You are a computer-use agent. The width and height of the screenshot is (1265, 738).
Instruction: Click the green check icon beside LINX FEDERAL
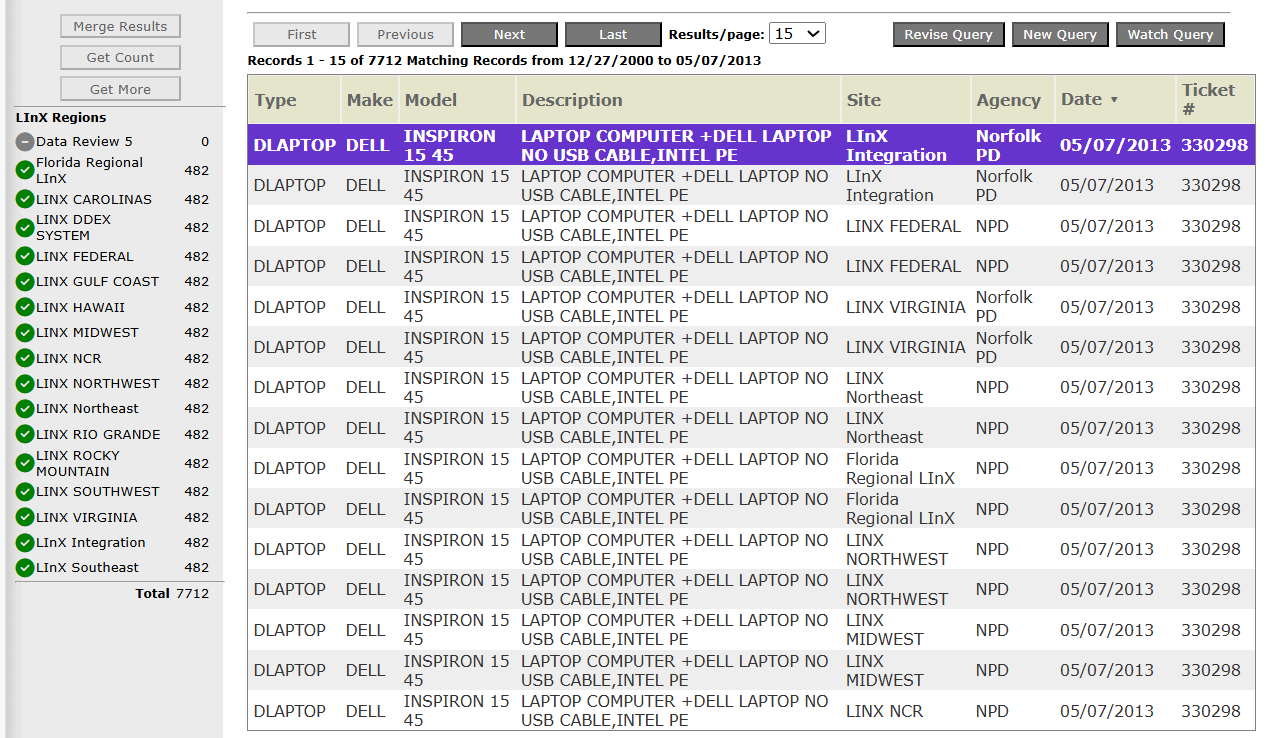pos(25,257)
